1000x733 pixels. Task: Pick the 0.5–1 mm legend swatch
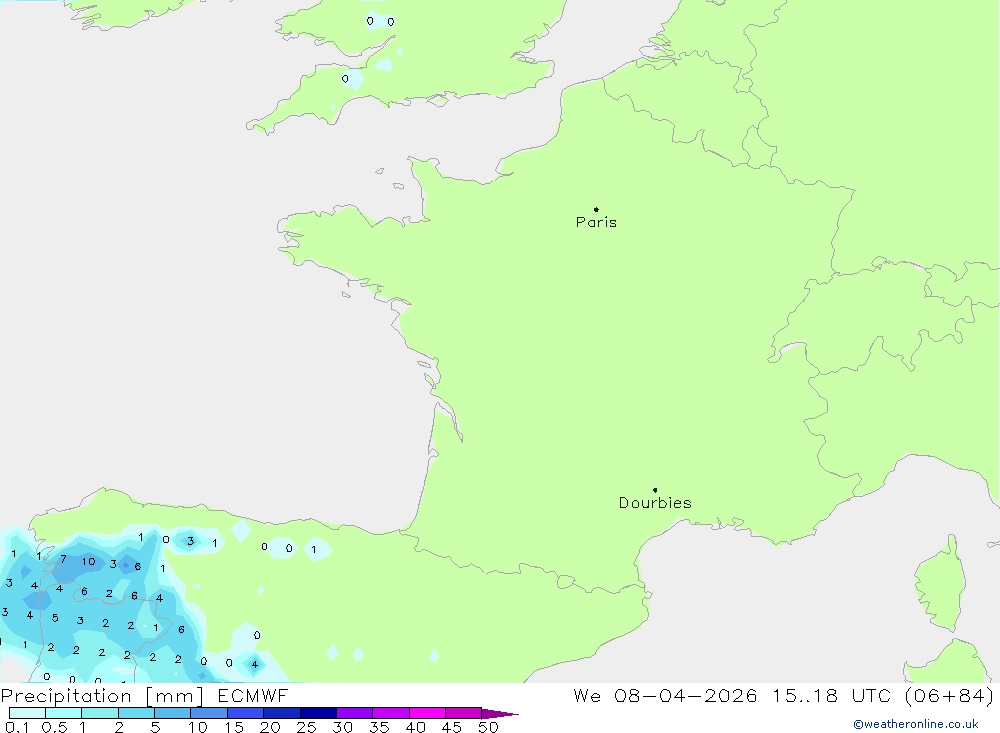64,713
